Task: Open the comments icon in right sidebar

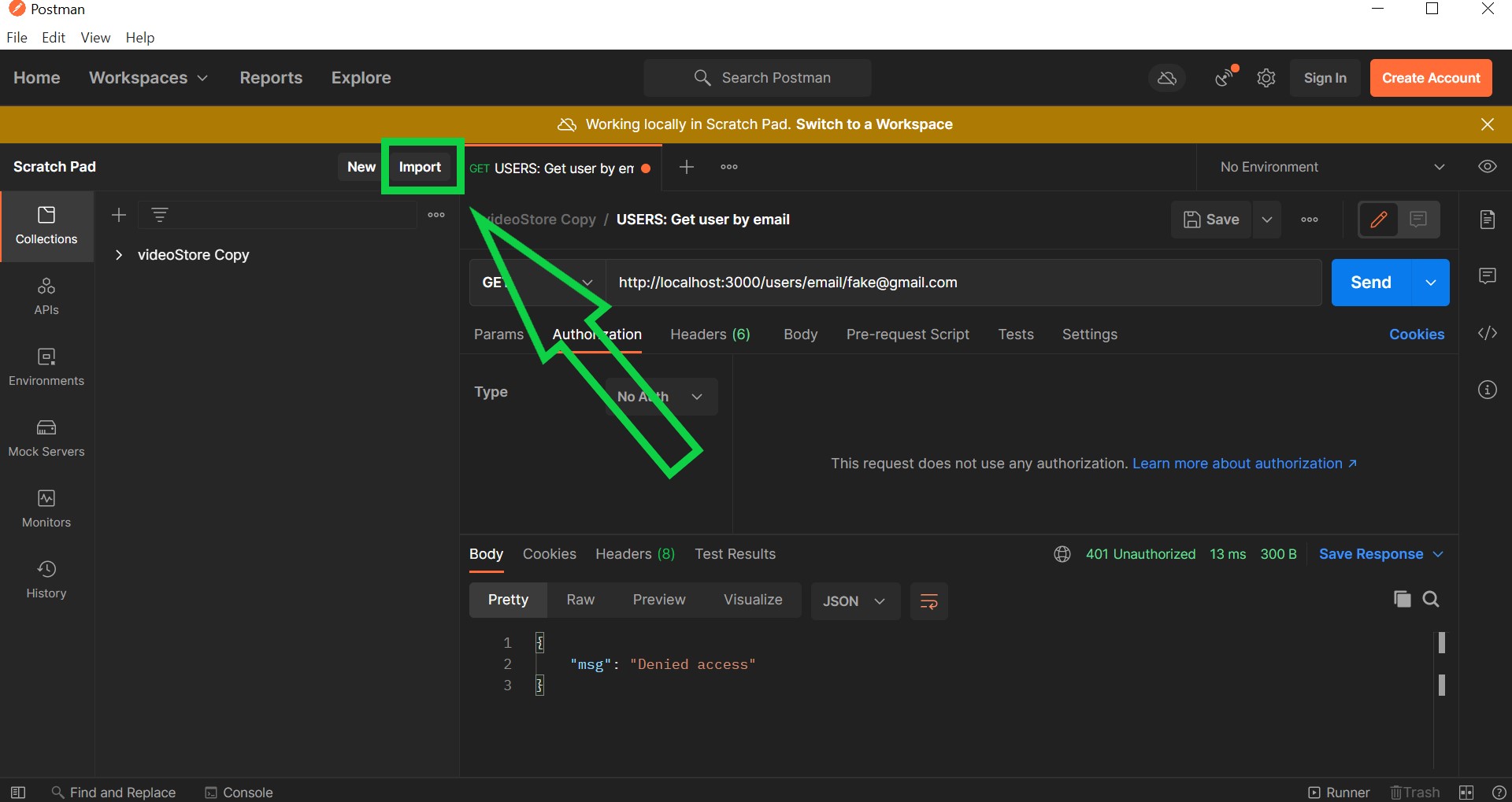Action: tap(1487, 276)
